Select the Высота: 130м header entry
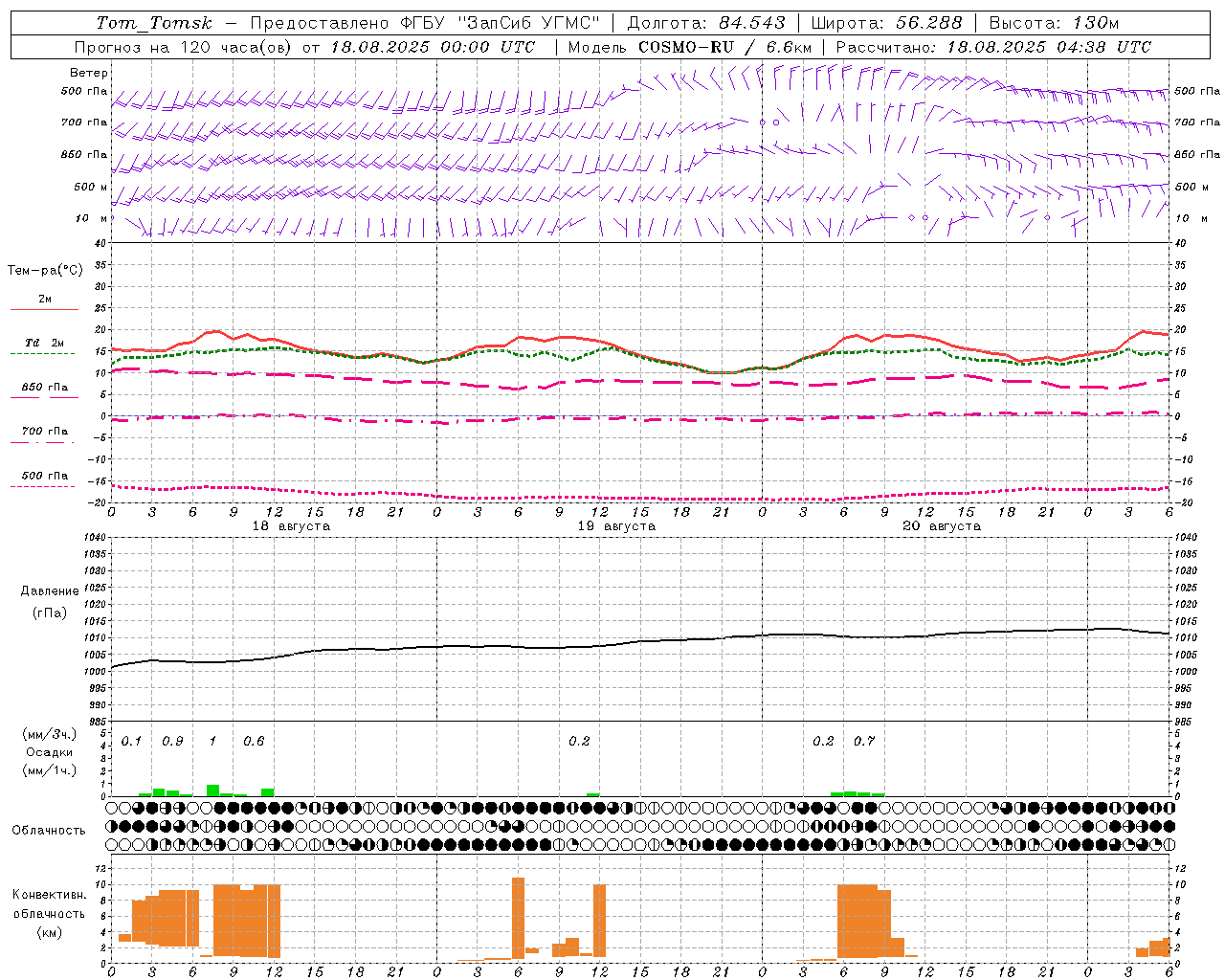This screenshot has width=1225, height=980. 1054,23
